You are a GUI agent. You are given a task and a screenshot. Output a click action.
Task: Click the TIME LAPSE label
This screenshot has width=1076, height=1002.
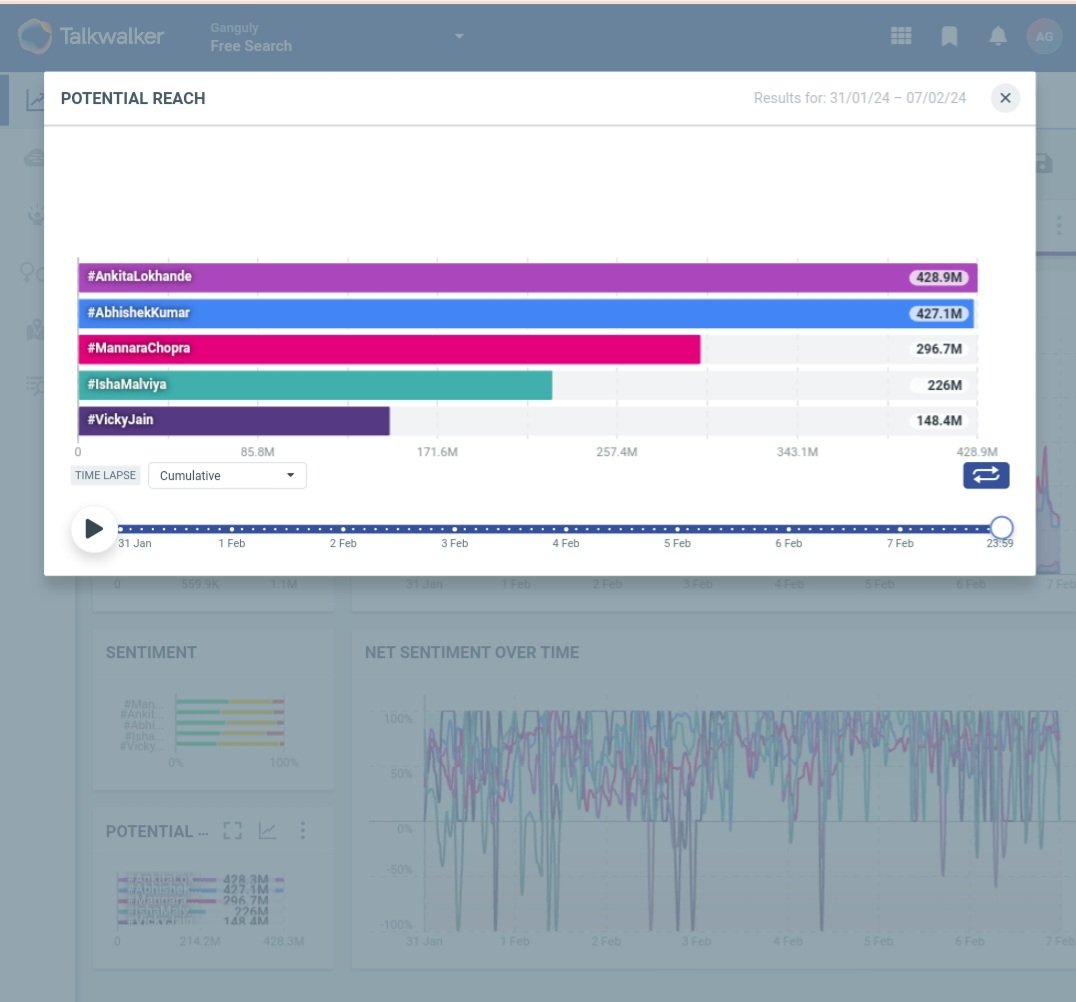point(105,476)
